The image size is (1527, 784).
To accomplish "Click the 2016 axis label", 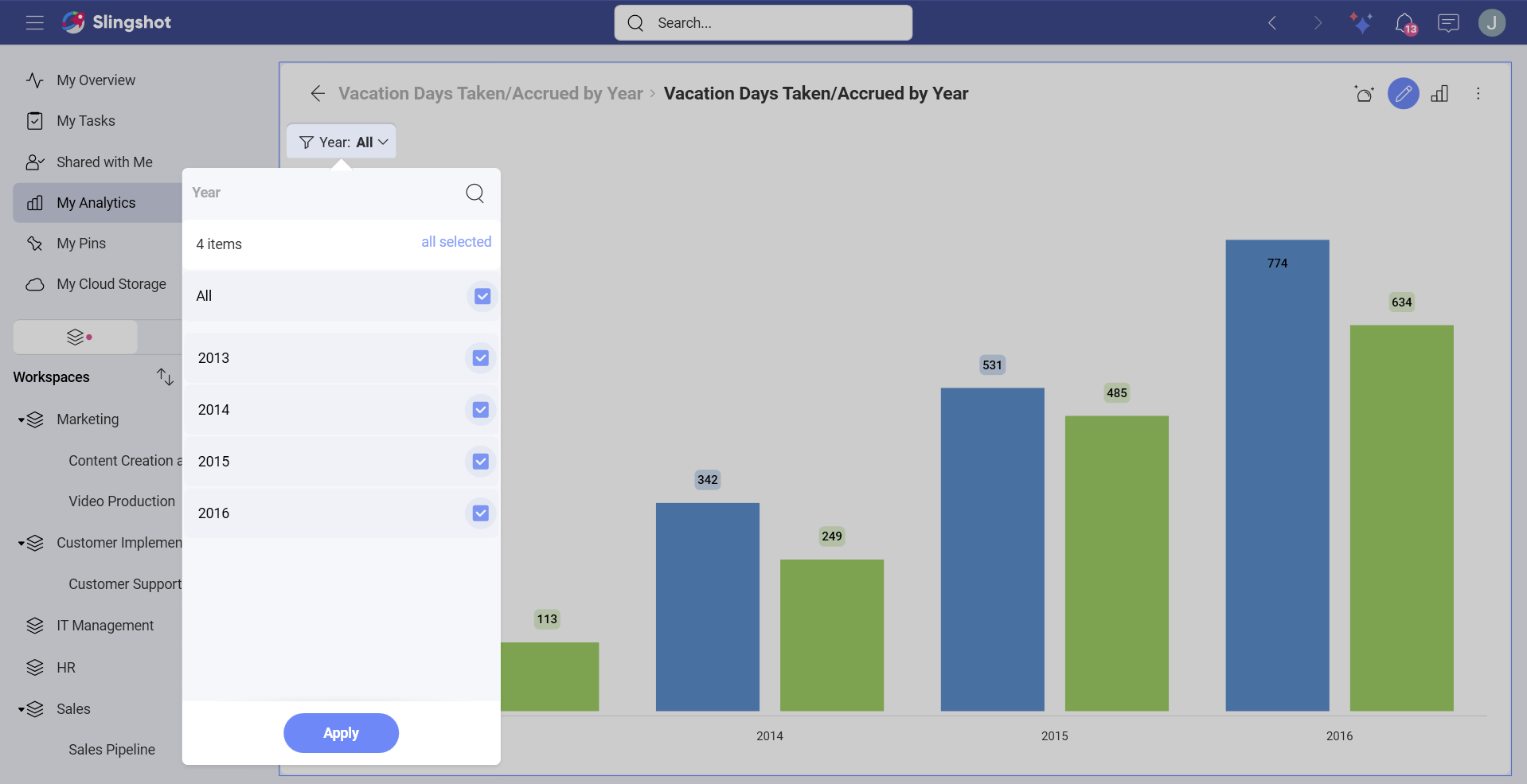I will point(1339,736).
